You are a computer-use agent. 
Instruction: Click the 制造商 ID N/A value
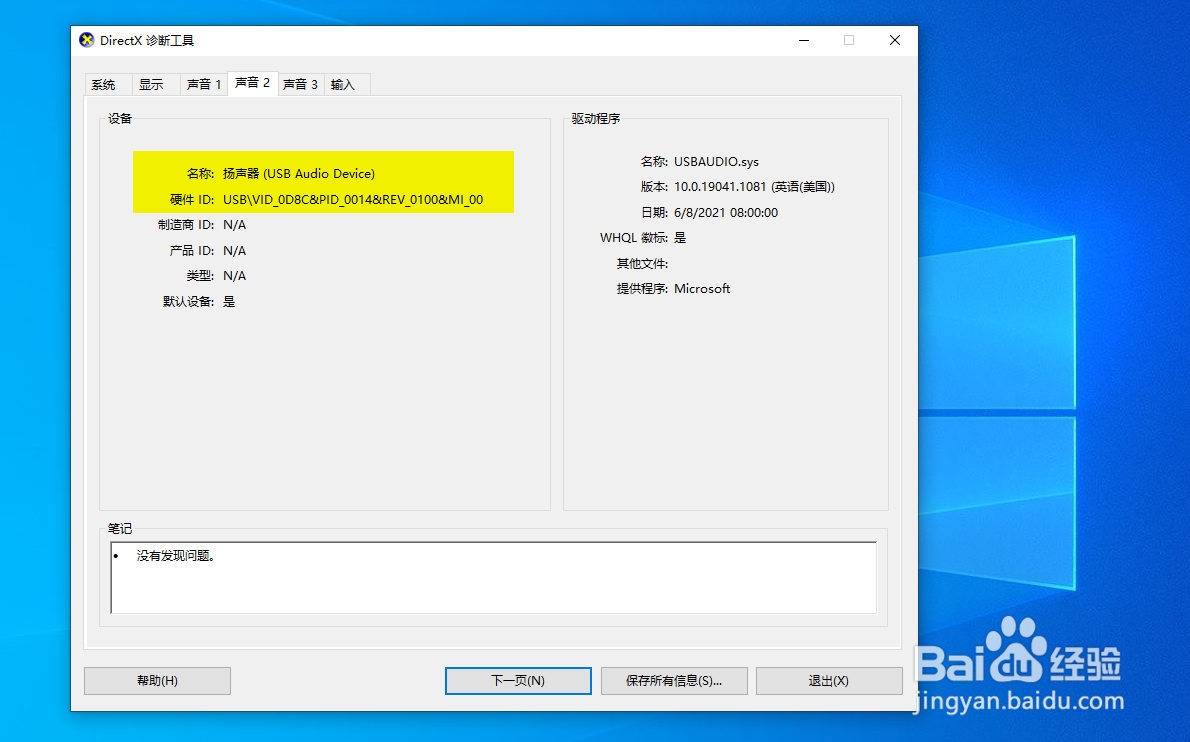[235, 225]
